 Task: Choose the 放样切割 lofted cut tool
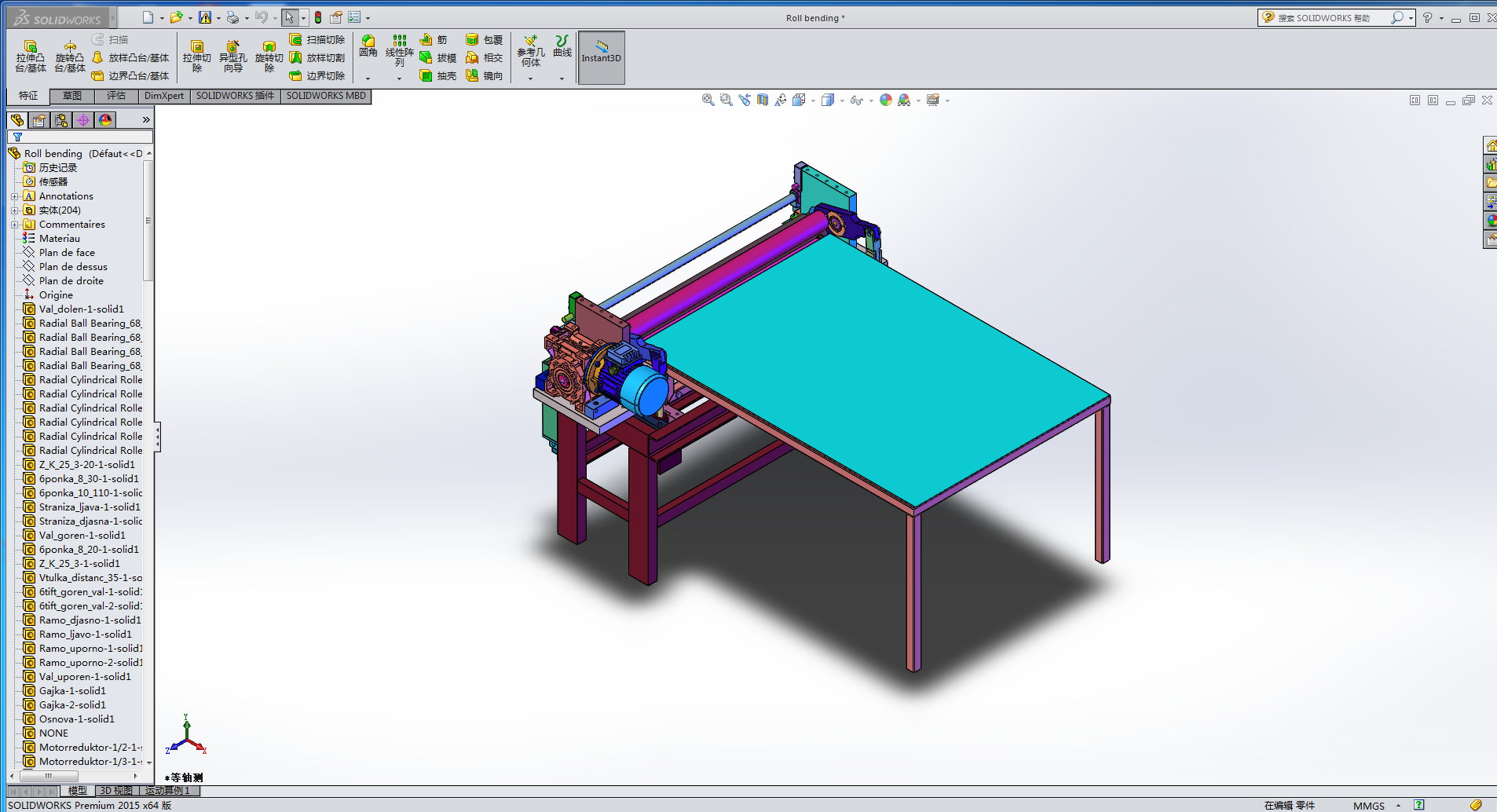point(317,57)
